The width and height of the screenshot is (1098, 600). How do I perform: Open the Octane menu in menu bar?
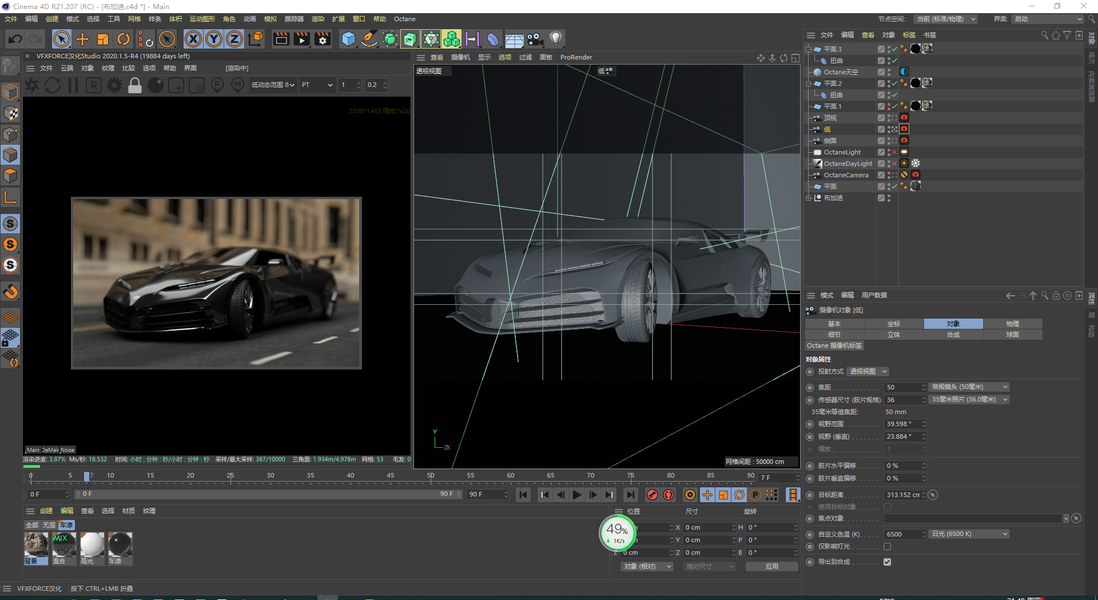(x=404, y=19)
